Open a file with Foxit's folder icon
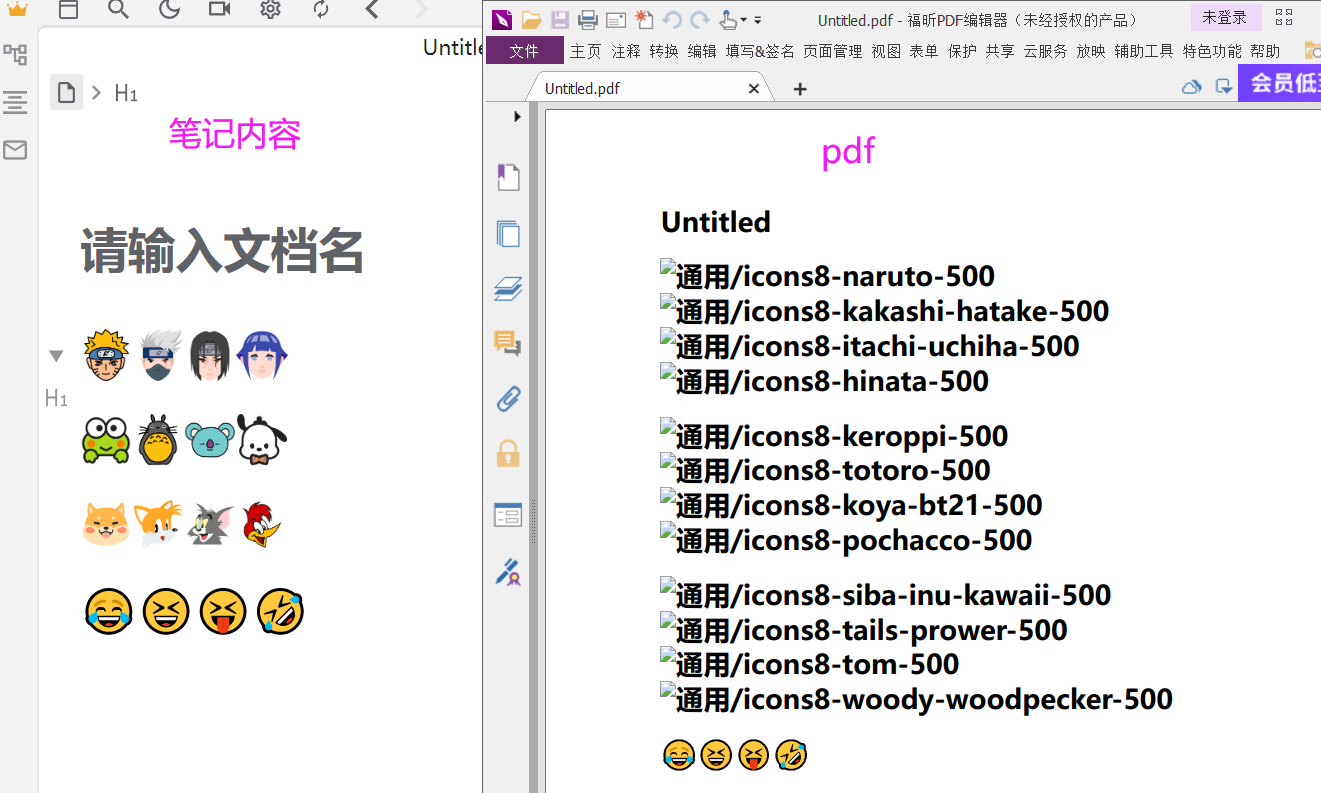 (x=531, y=19)
